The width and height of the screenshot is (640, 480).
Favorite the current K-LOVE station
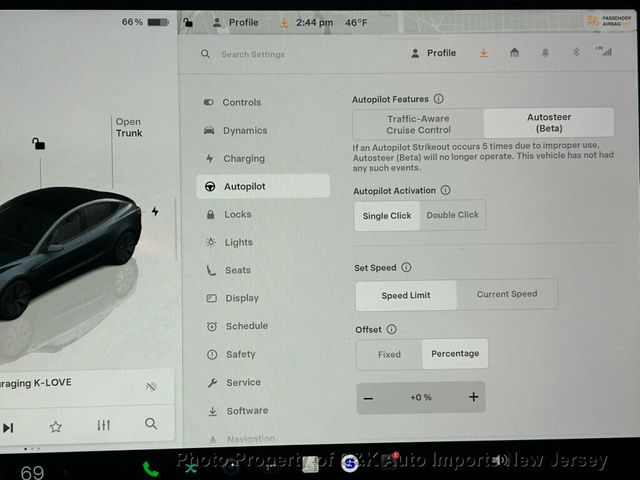coord(56,427)
